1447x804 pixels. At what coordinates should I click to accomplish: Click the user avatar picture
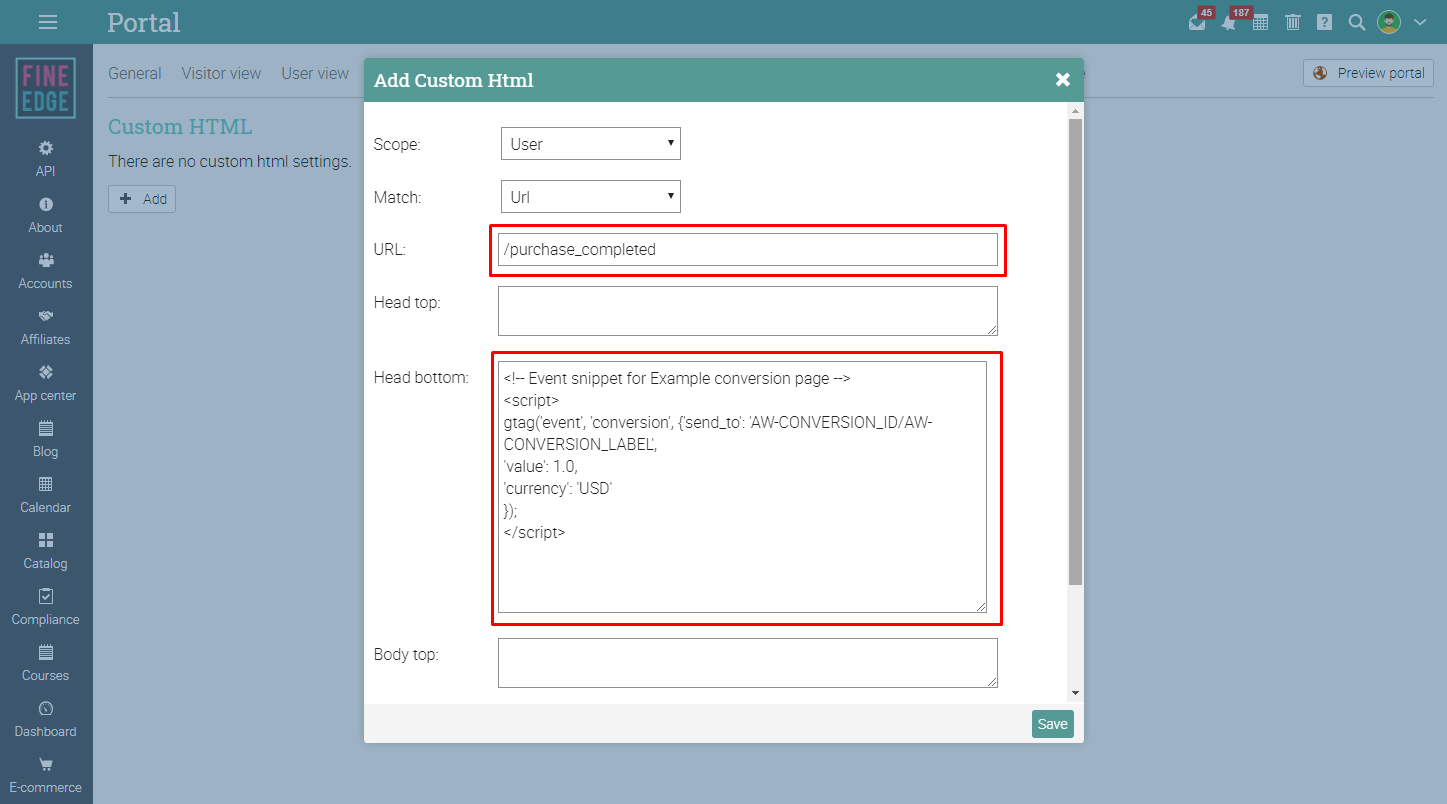click(x=1389, y=22)
